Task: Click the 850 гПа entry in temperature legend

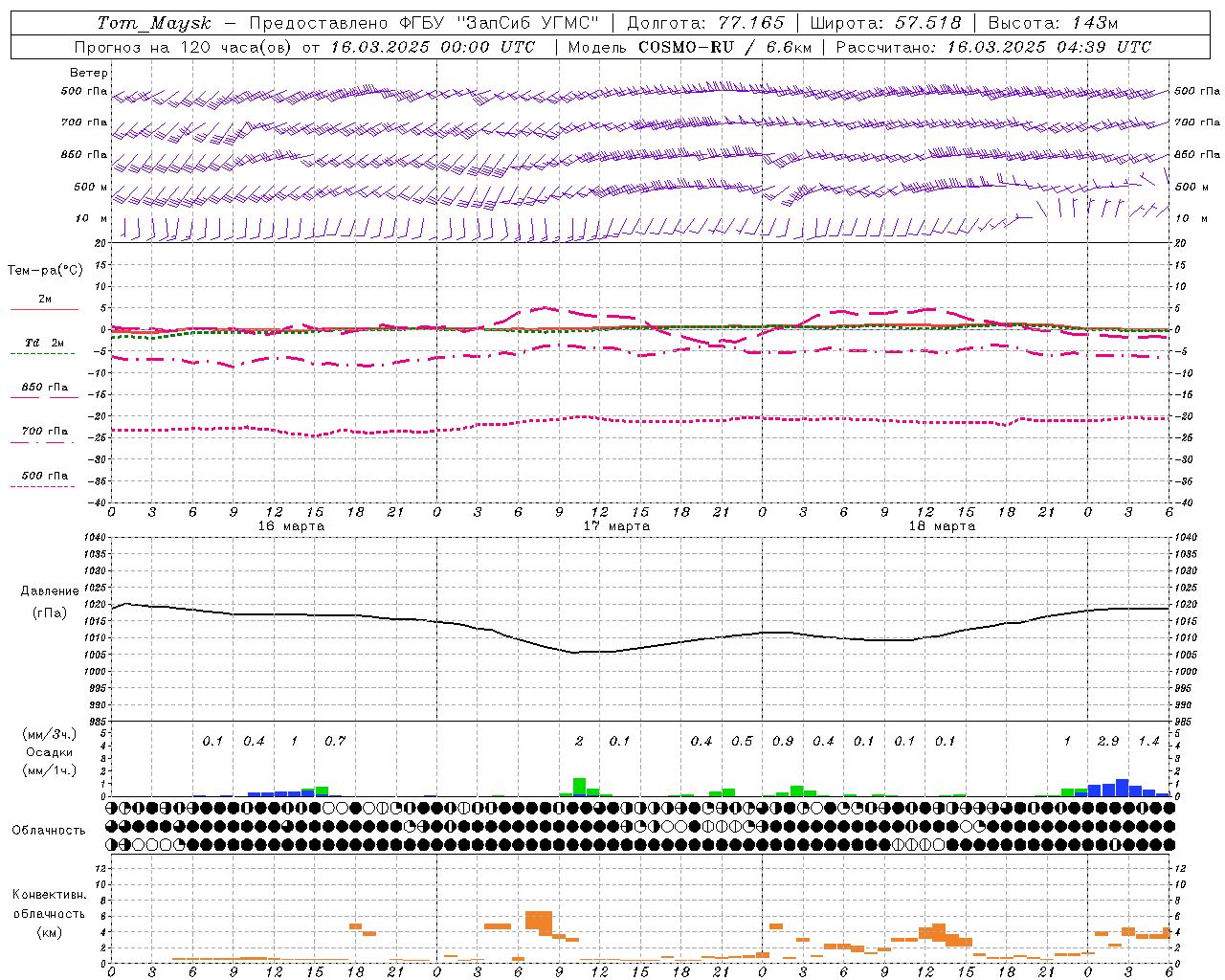Action: point(44,388)
